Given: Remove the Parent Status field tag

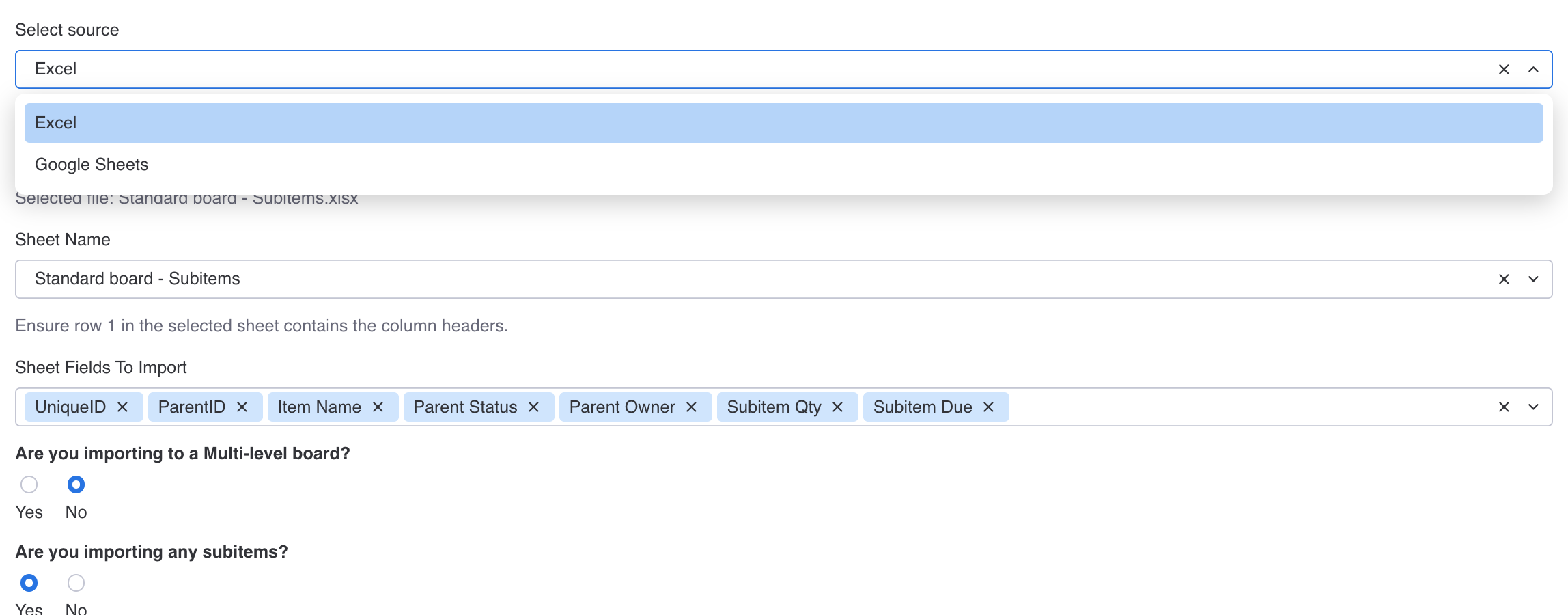Looking at the screenshot, I should [533, 407].
